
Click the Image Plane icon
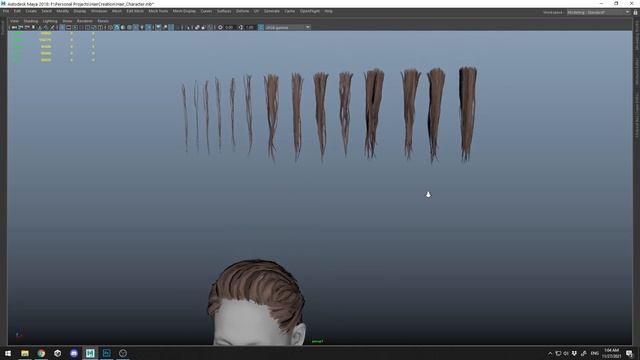point(40,27)
